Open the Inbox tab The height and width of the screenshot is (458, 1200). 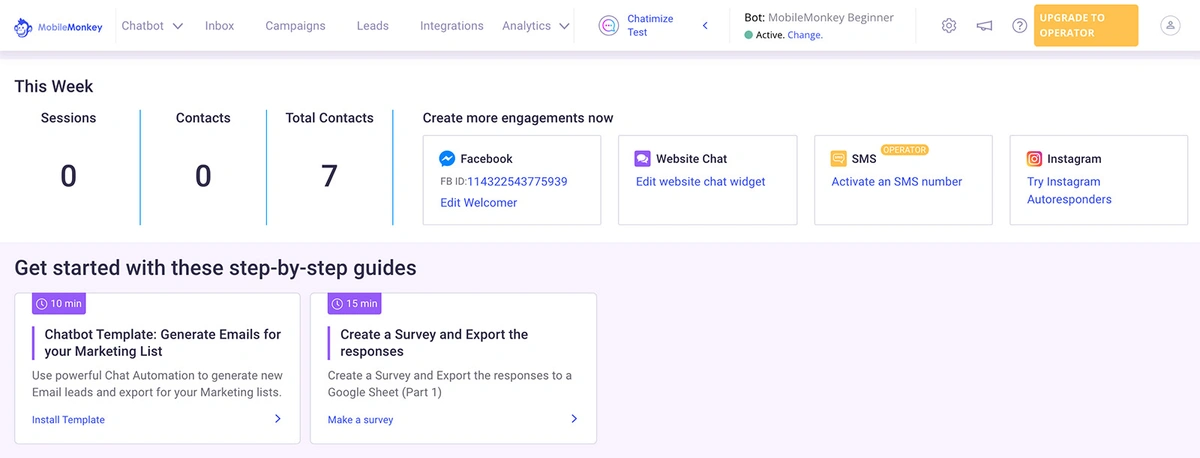pyautogui.click(x=219, y=26)
